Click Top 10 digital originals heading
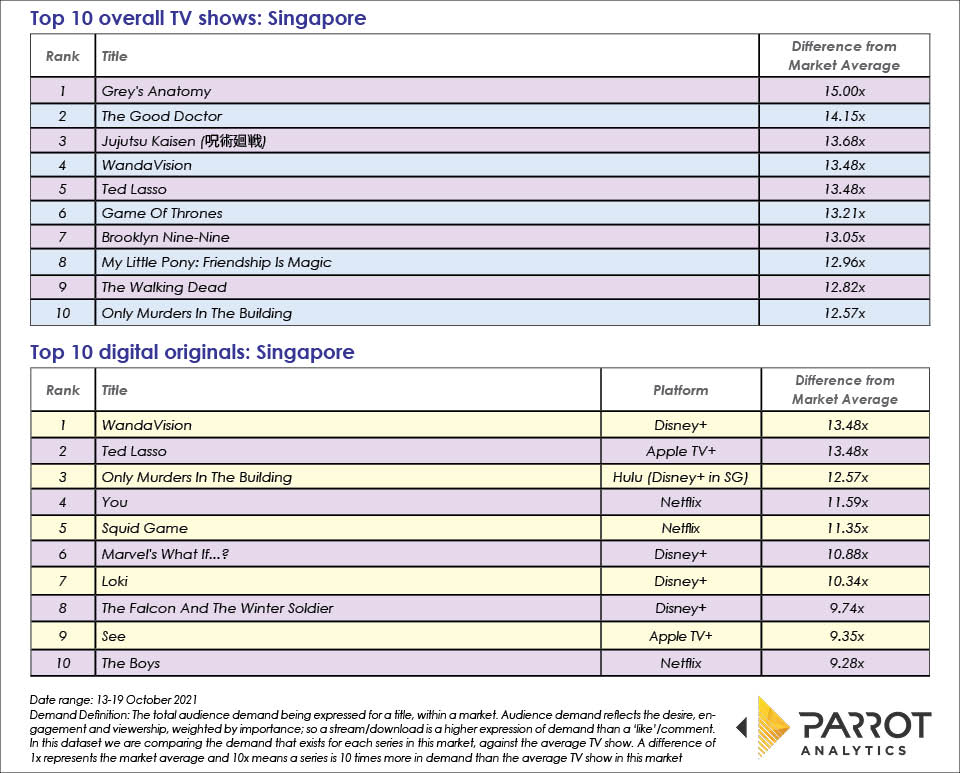Viewport: 960px width, 773px height. pyautogui.click(x=192, y=352)
